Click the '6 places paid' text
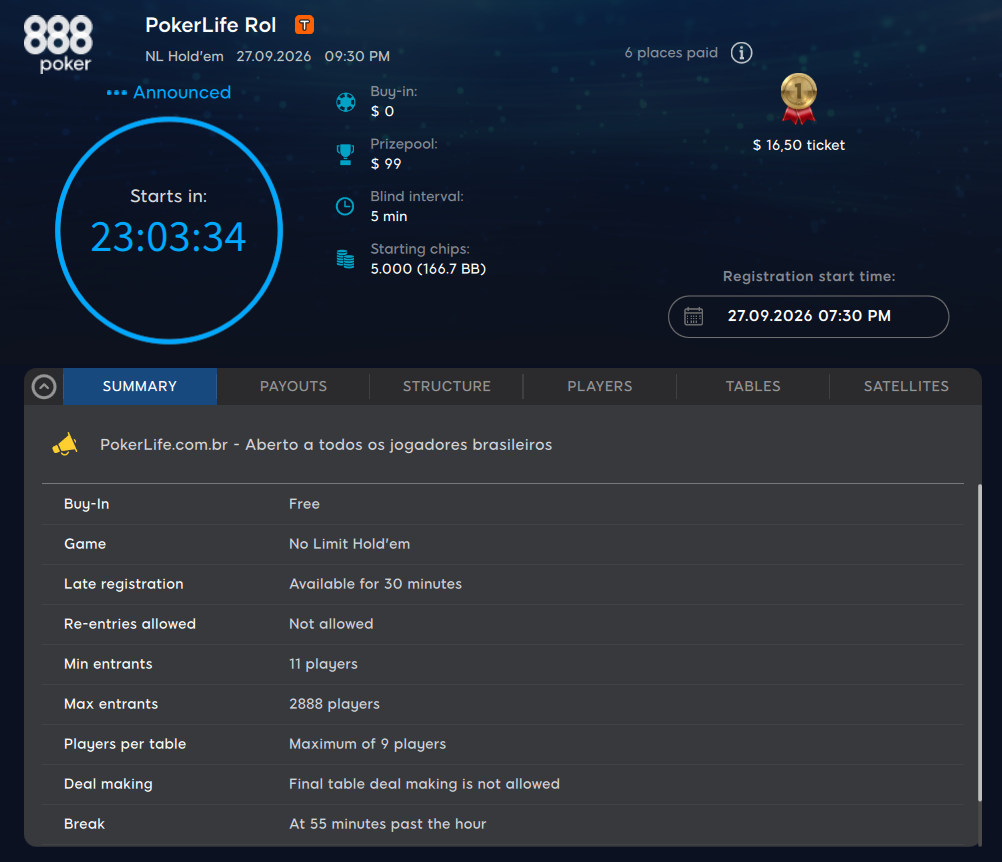Screen dimensions: 1002x862 click(x=671, y=53)
